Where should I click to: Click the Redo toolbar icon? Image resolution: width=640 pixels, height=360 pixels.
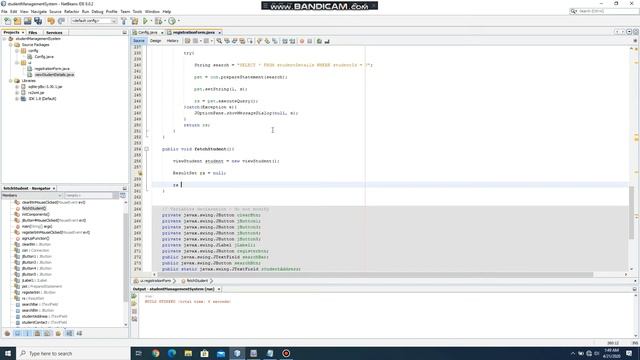point(61,21)
